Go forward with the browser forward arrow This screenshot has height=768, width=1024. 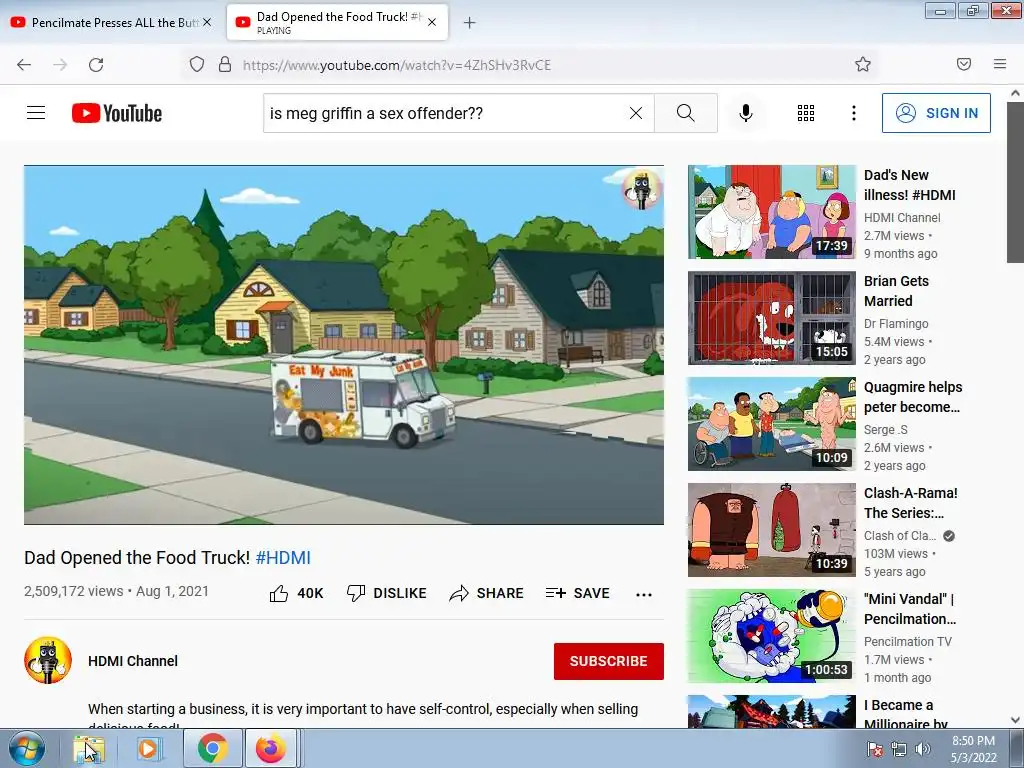[60, 65]
